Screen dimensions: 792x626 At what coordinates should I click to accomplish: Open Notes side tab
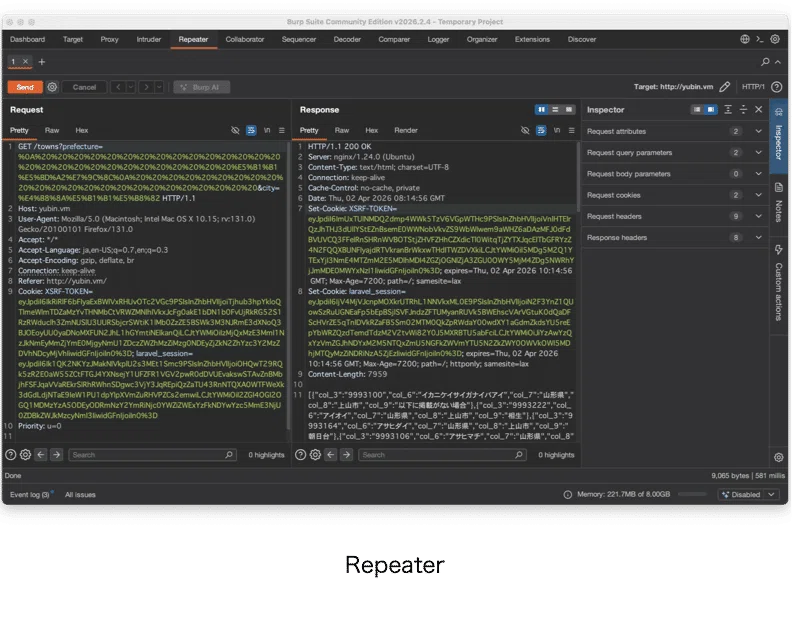pos(779,203)
